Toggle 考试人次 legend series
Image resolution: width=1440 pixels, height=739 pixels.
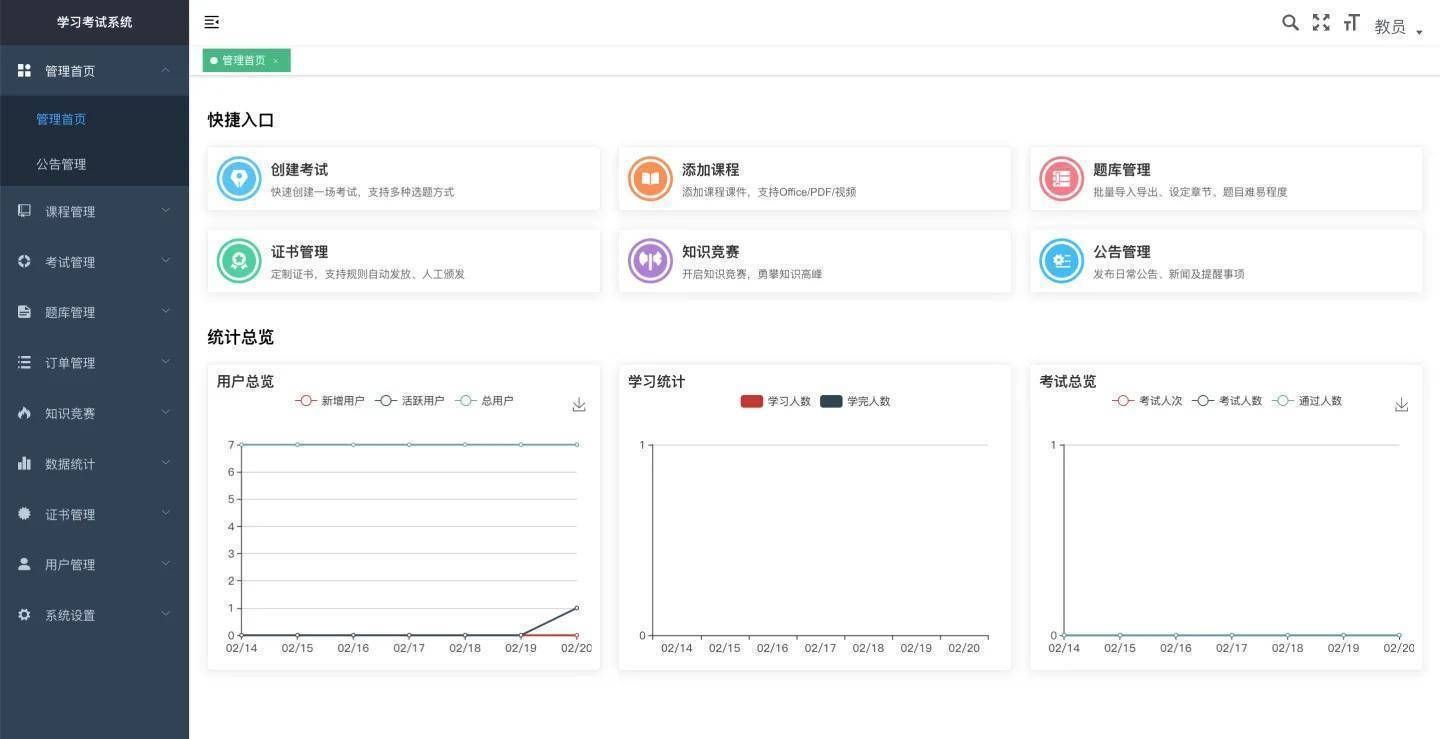pyautogui.click(x=1147, y=401)
